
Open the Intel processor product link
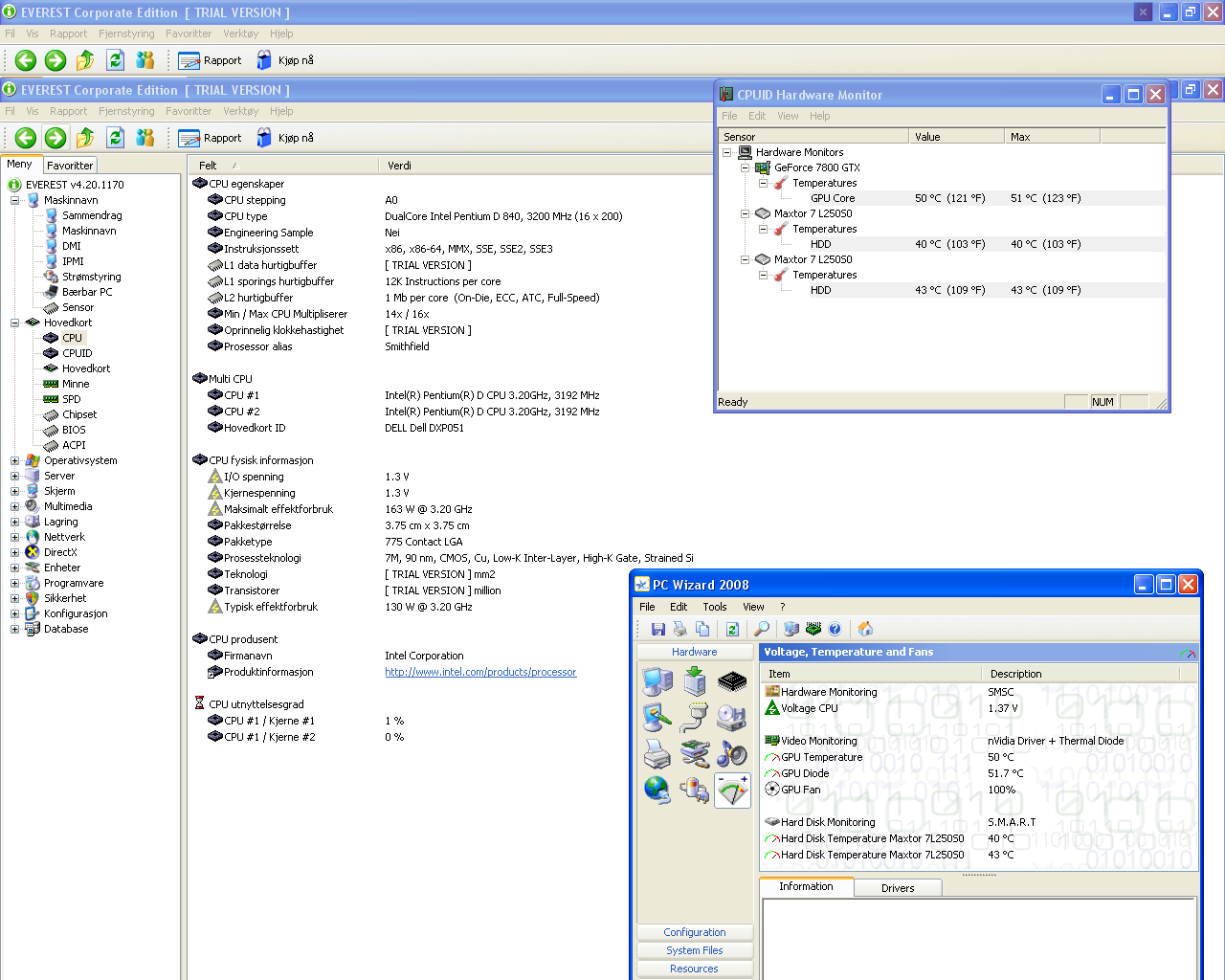pyautogui.click(x=480, y=672)
